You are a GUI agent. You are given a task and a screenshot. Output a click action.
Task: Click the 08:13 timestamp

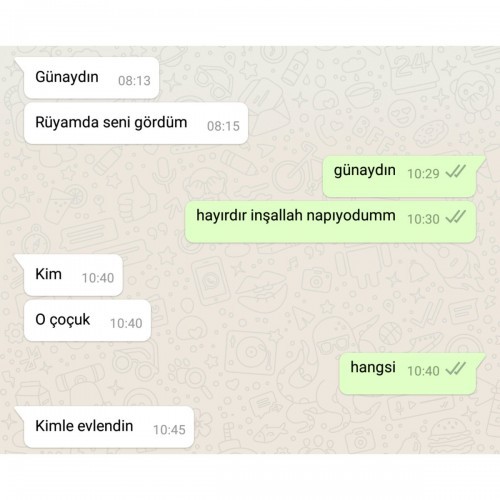coord(134,81)
